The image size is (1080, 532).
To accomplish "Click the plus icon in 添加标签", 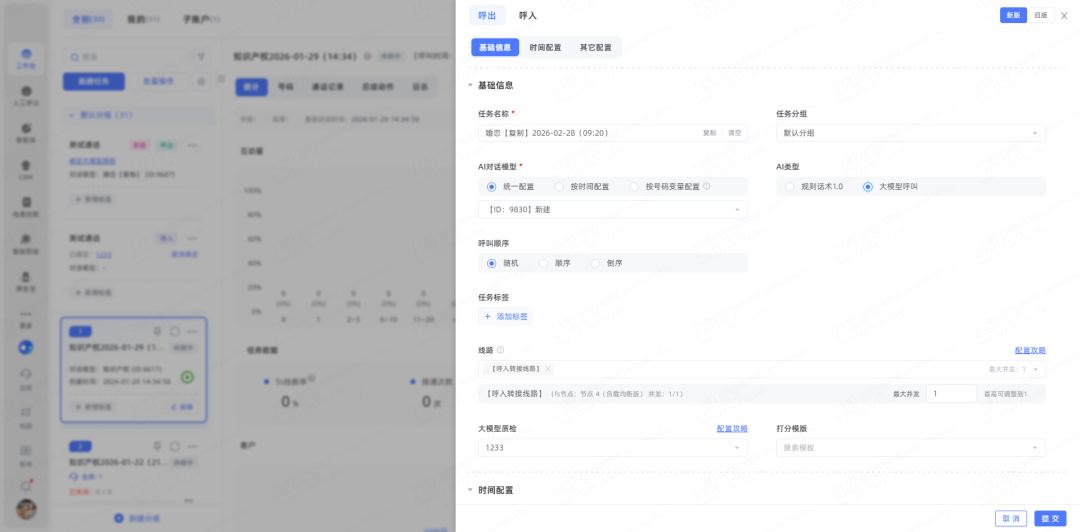I will [x=488, y=316].
